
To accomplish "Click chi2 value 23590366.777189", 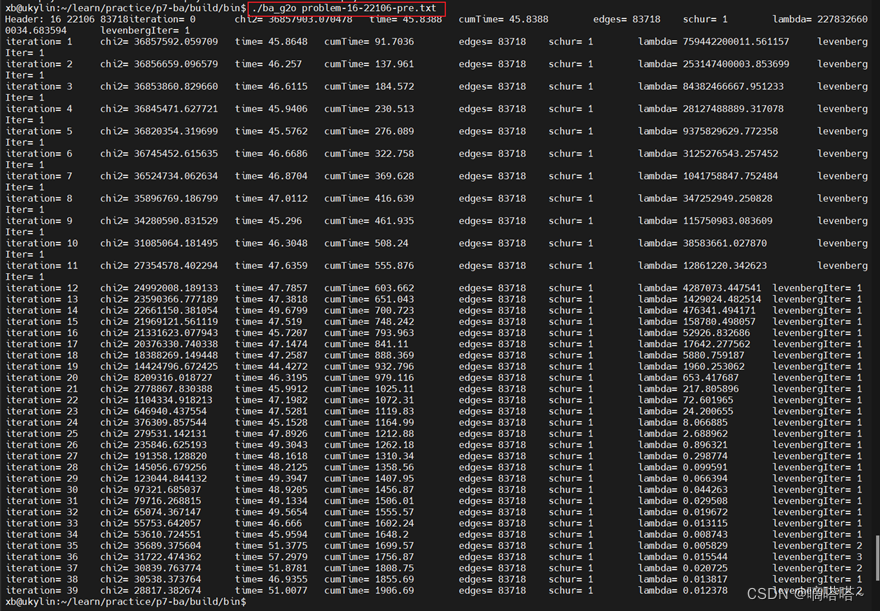I will click(176, 300).
